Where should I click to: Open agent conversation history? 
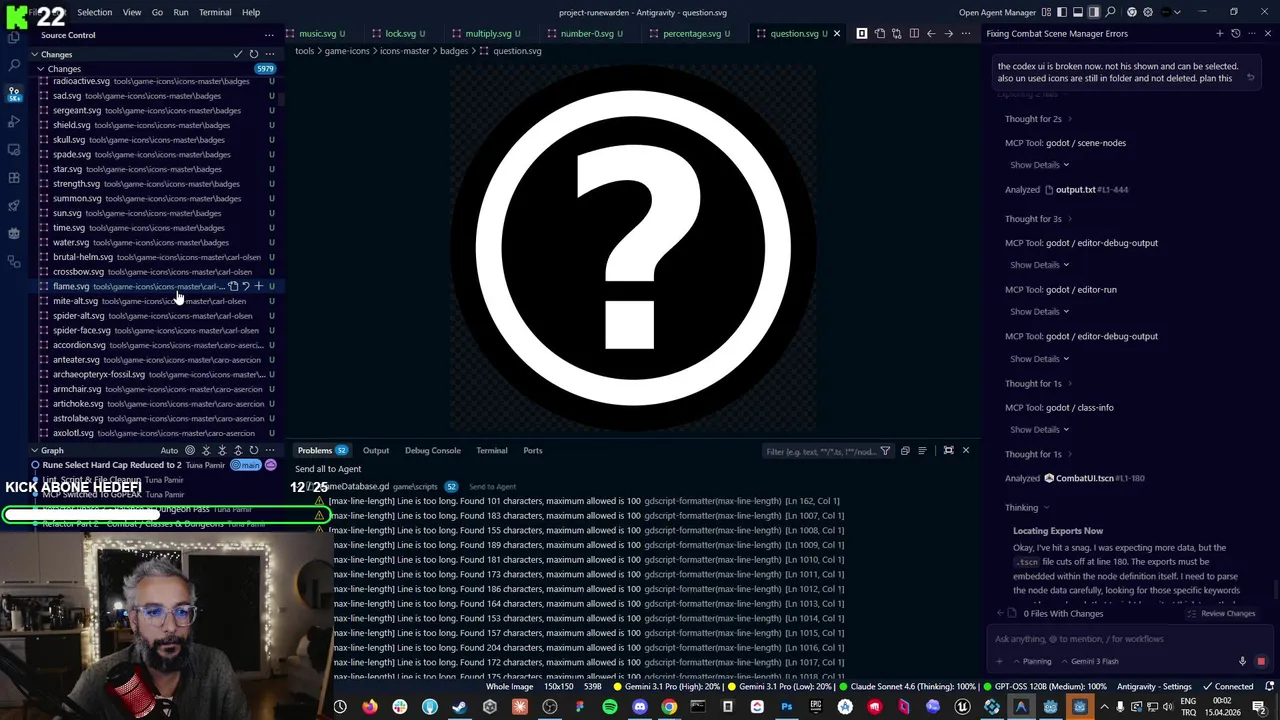(x=1235, y=33)
